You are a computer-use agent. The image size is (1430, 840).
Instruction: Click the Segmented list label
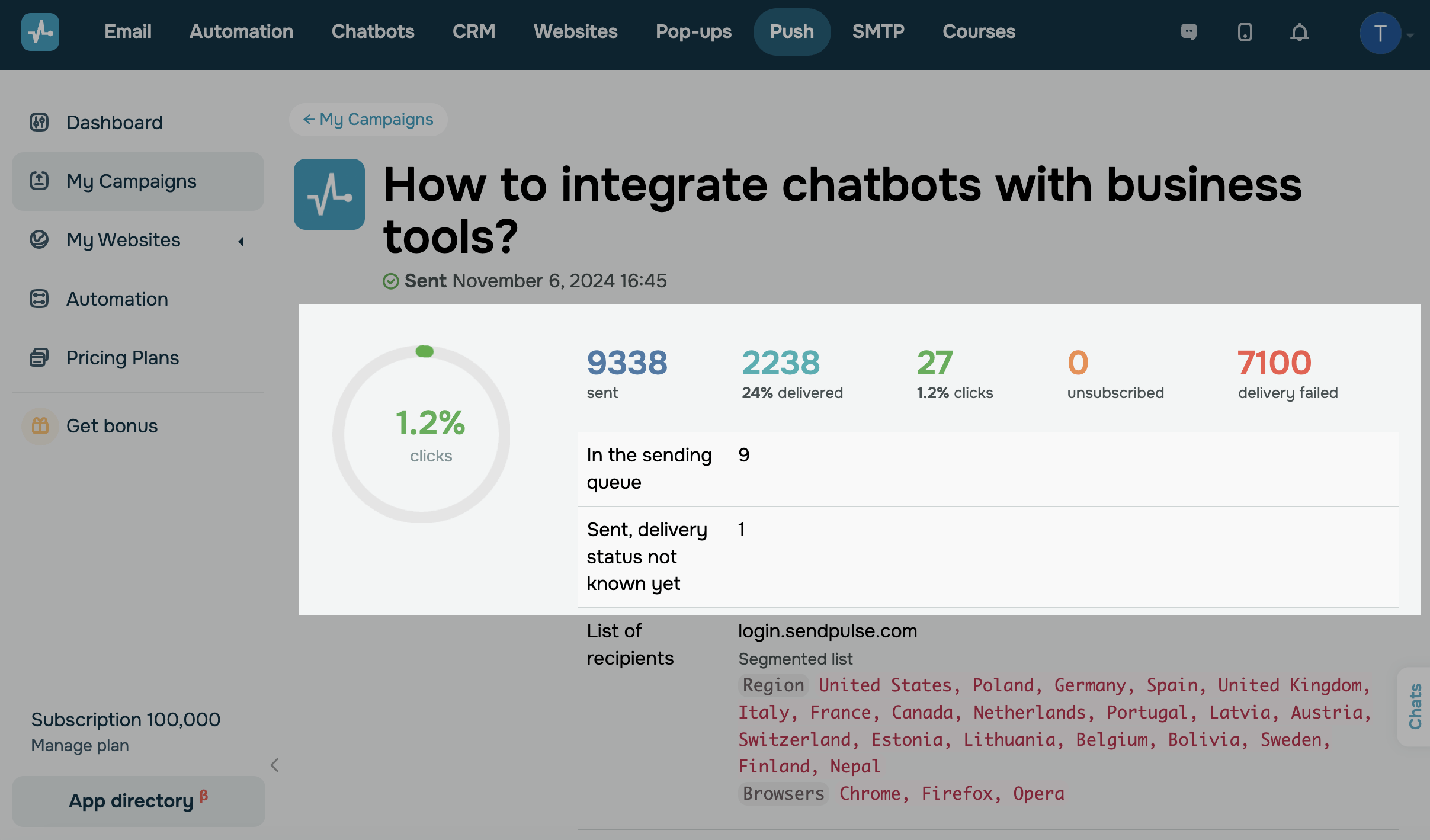[x=795, y=659]
